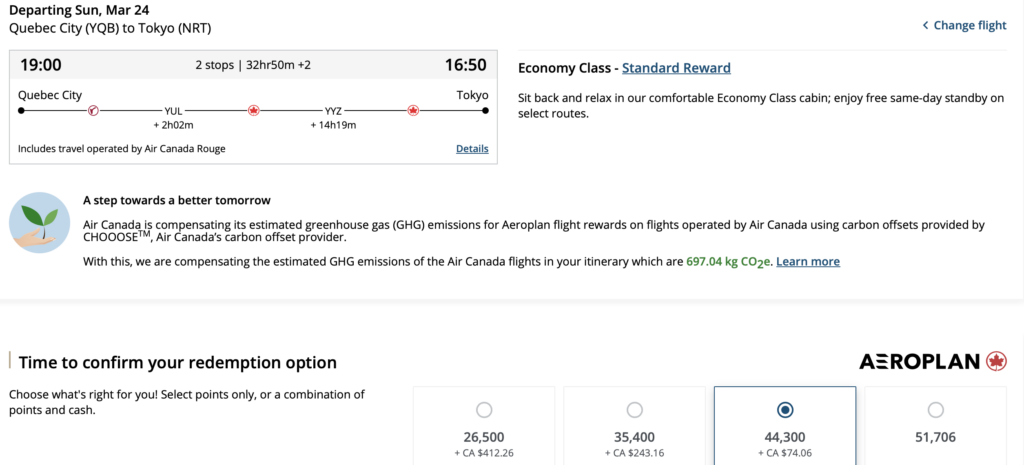This screenshot has height=465, width=1024.
Task: Click the selected 44,300 points radio button
Action: pyautogui.click(x=785, y=409)
